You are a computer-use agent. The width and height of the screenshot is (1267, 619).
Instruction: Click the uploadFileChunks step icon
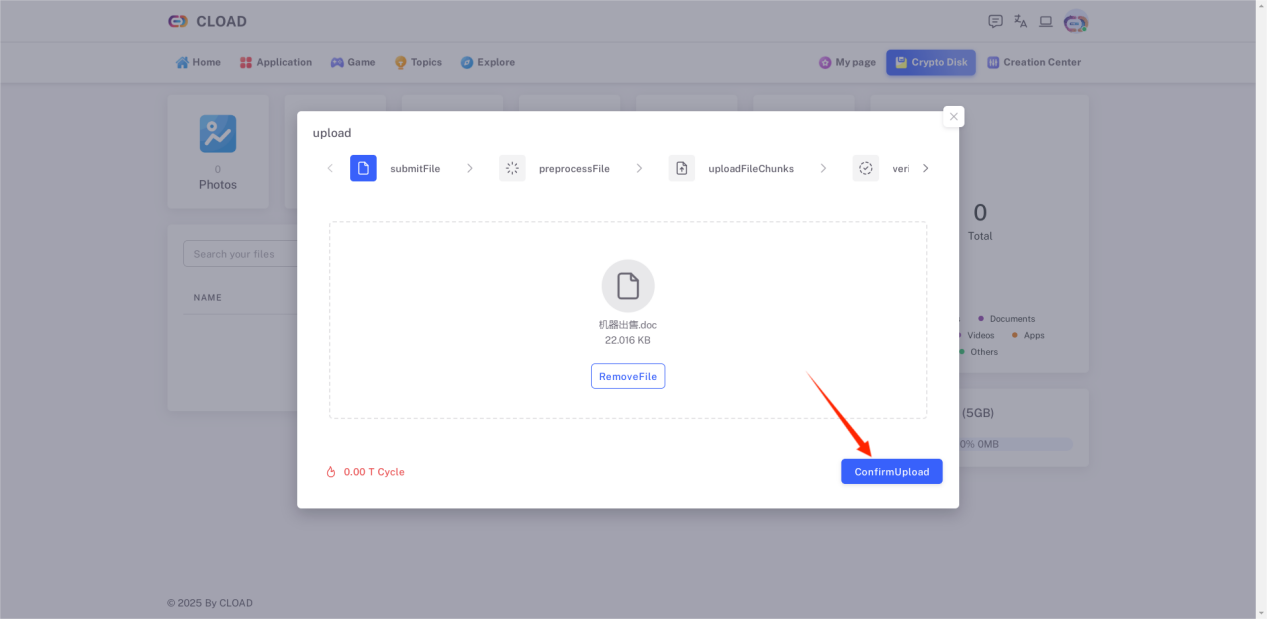point(682,168)
